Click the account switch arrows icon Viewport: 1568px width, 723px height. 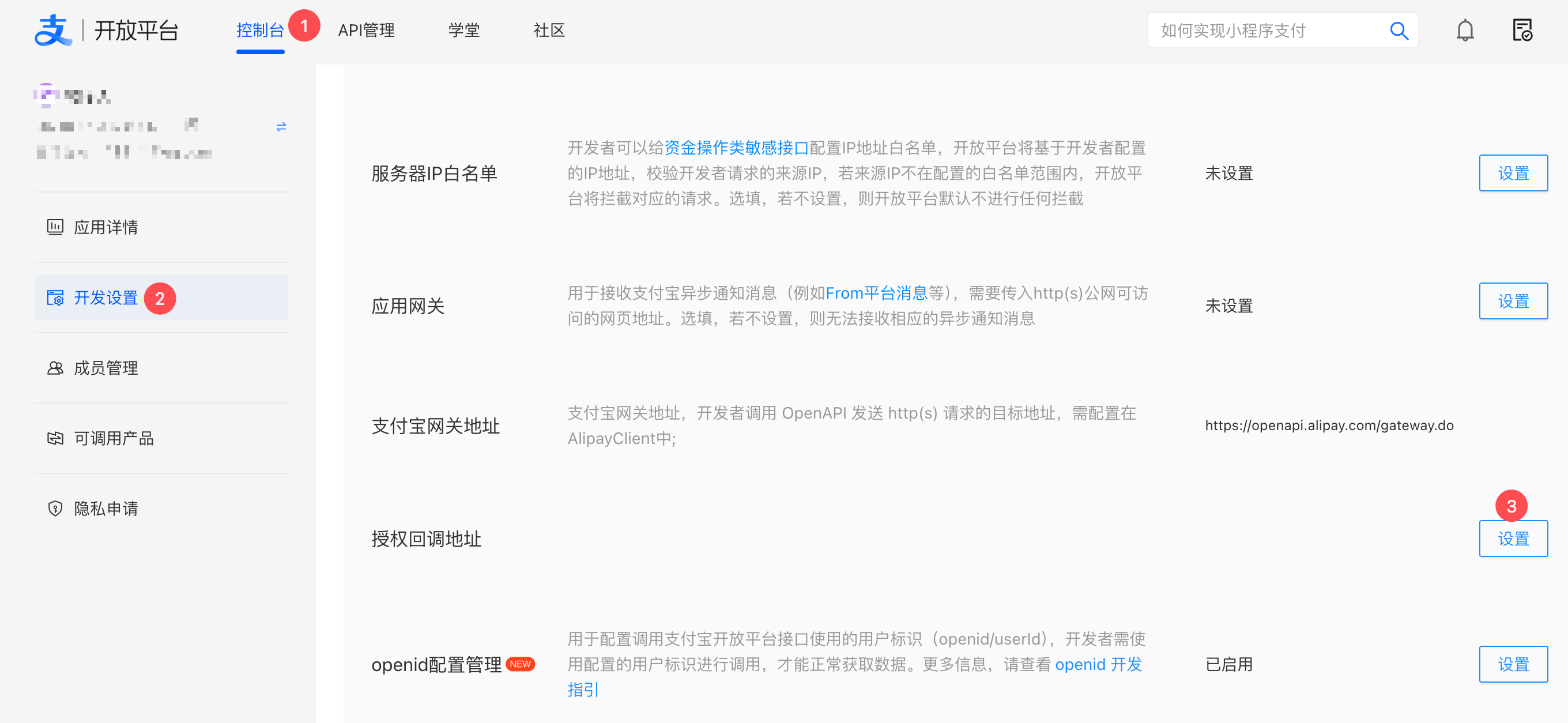pos(281,127)
